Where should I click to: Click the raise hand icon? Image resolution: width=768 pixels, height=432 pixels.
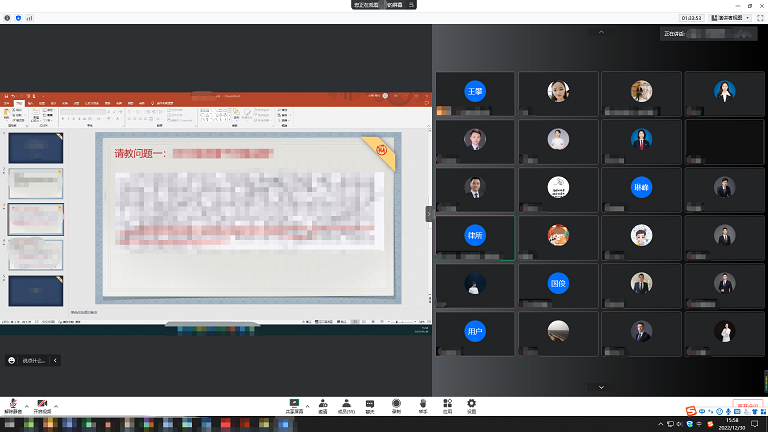(422, 404)
